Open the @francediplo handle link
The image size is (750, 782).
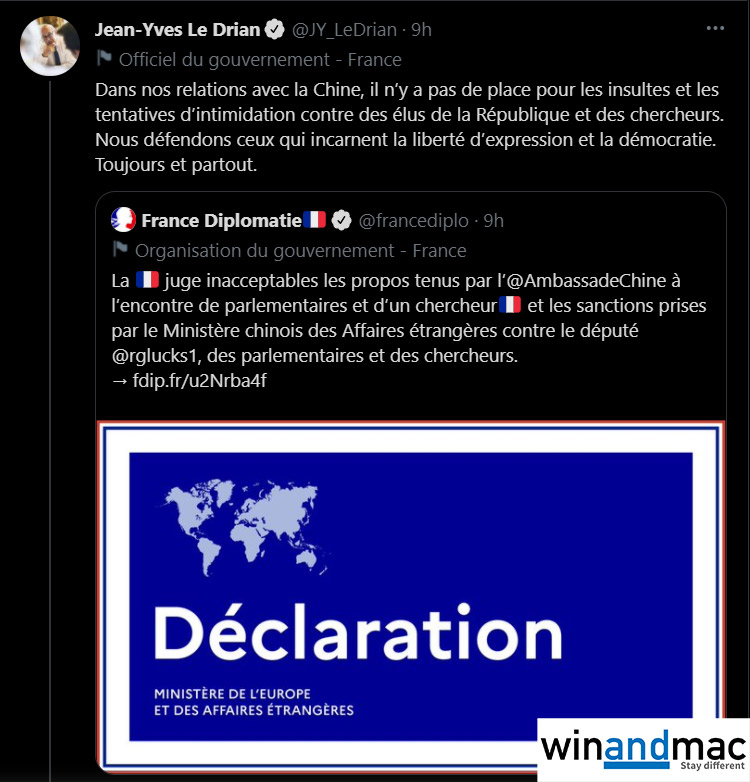(x=414, y=221)
